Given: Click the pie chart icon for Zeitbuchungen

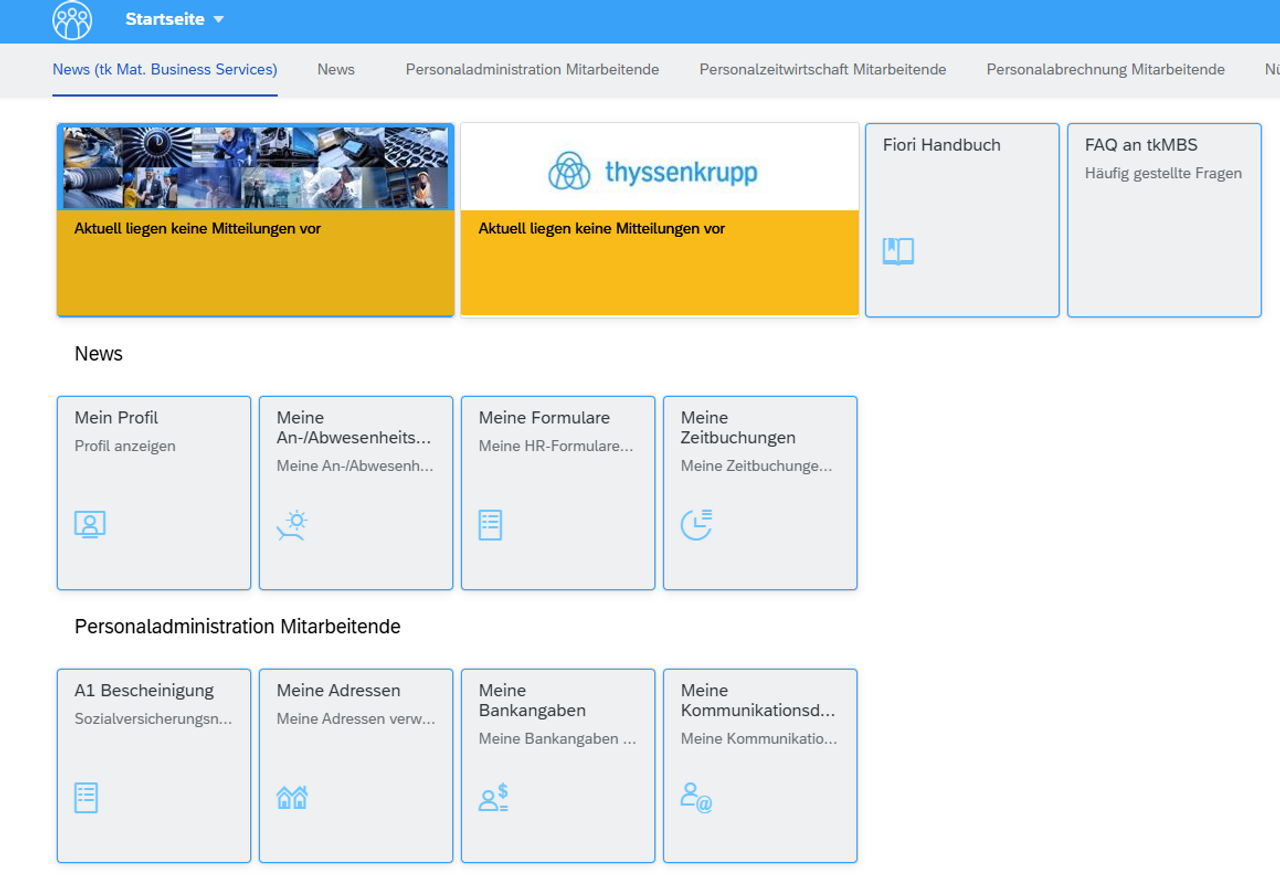Looking at the screenshot, I should 696,524.
